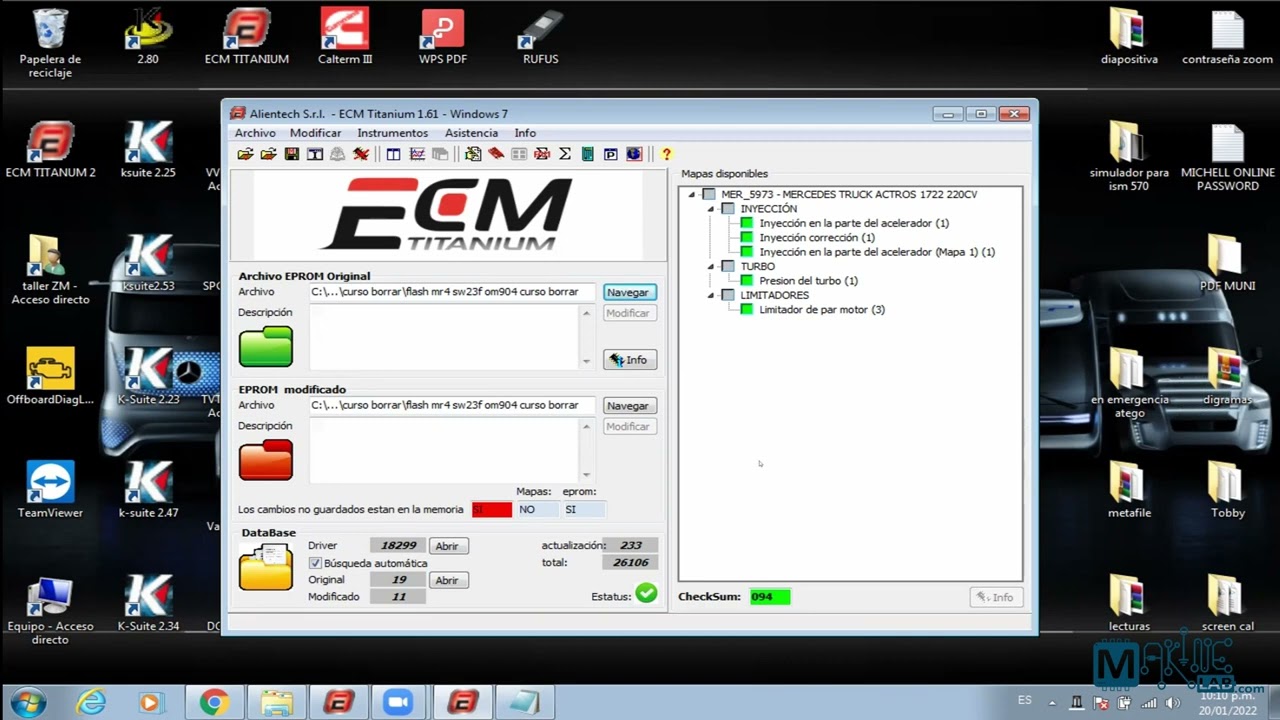
Task: Select Papelera de reciclaje desktop icon
Action: pos(50,43)
